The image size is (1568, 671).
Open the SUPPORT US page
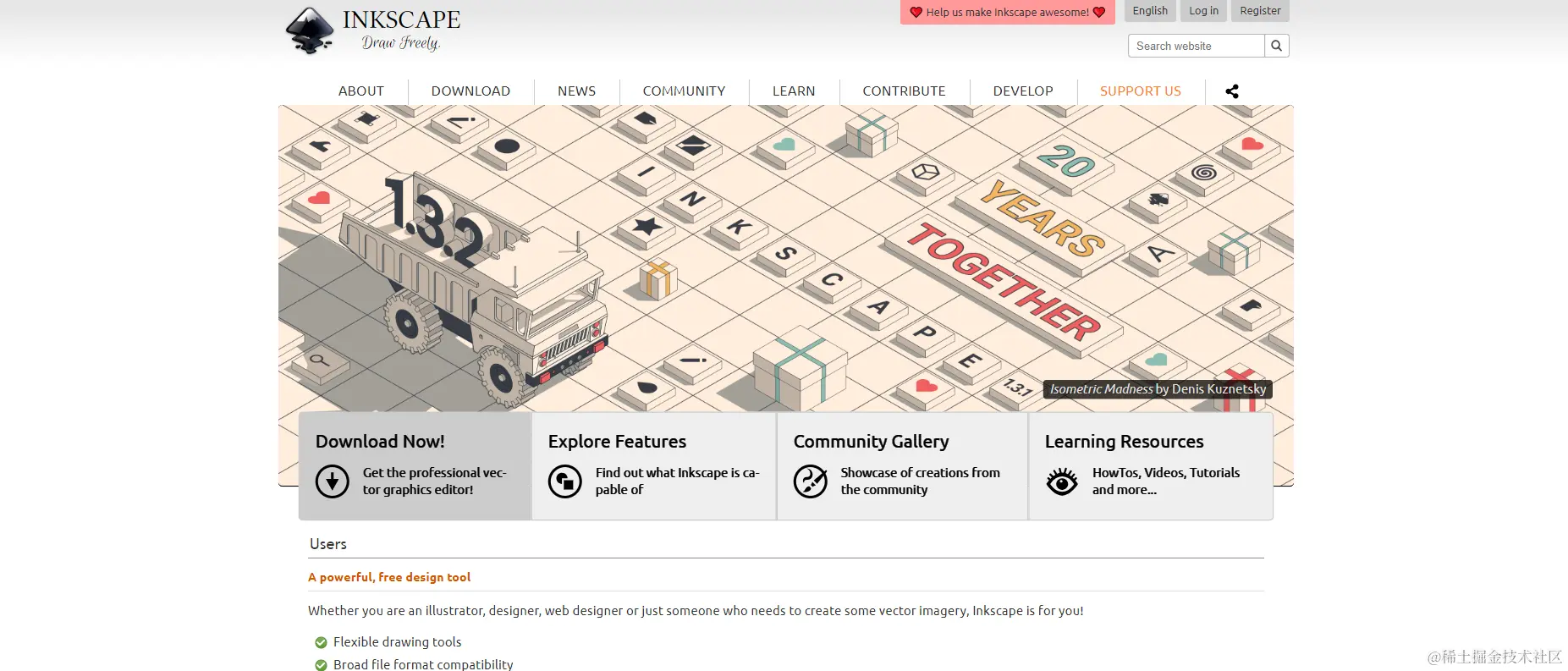click(x=1141, y=91)
